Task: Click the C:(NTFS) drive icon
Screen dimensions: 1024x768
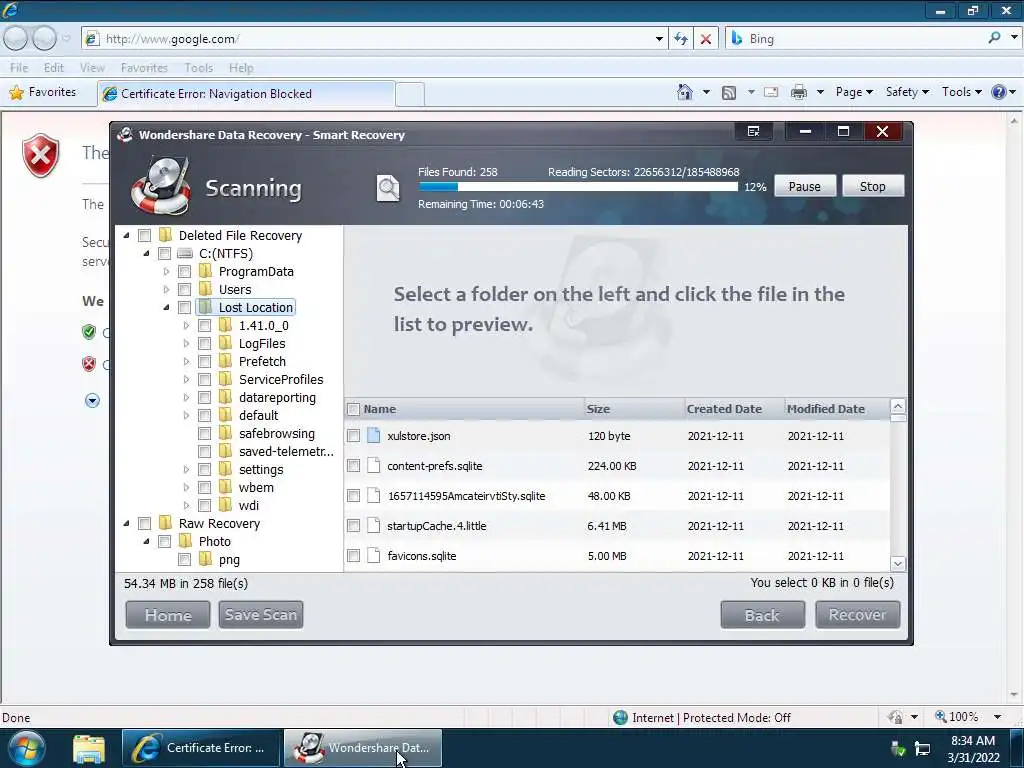Action: point(185,253)
